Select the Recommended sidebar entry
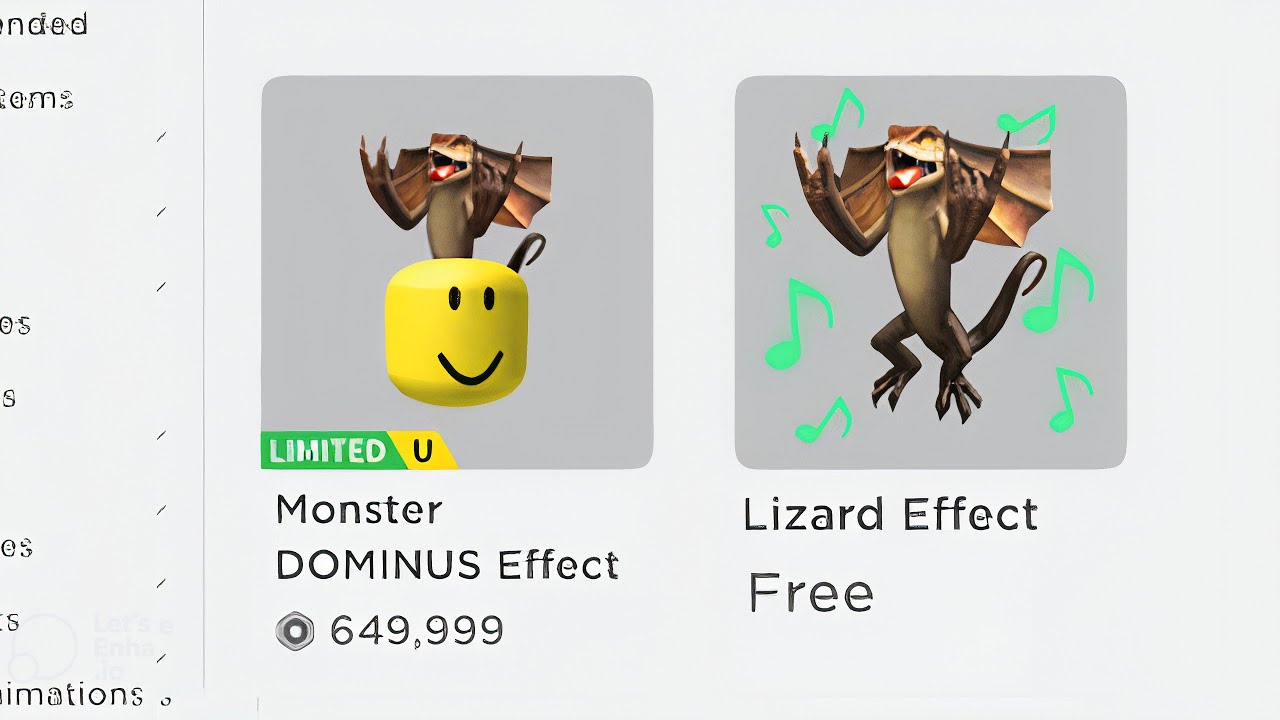1280x720 pixels. 44,24
